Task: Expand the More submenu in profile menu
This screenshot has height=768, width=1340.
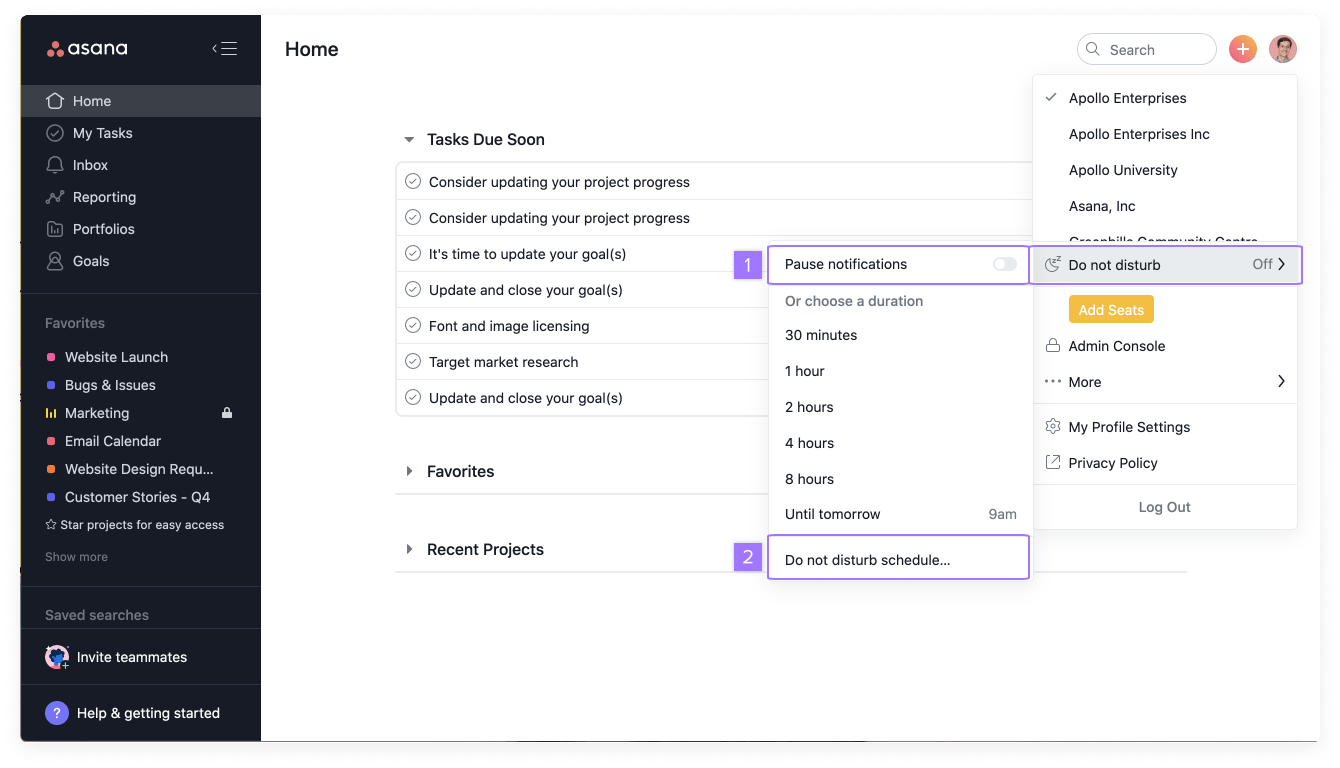Action: [1165, 382]
